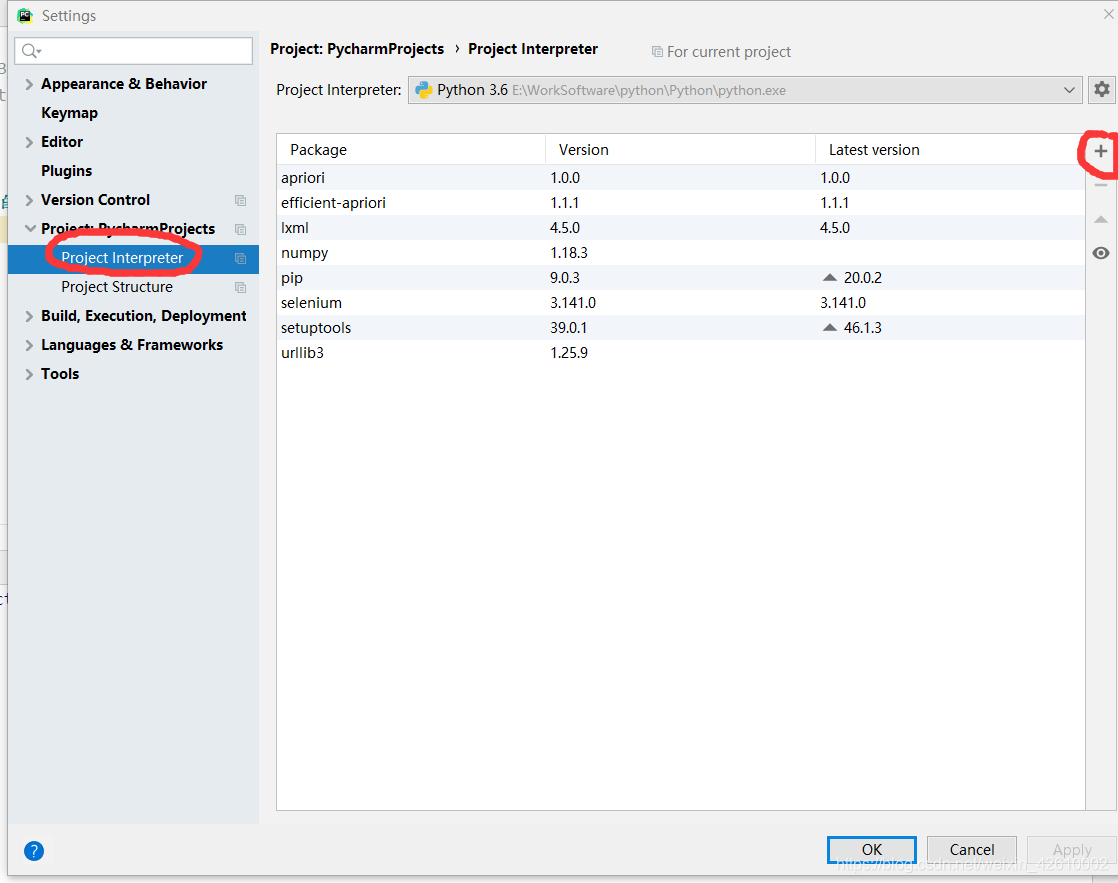Select Plugins in settings tree
The width and height of the screenshot is (1118, 883).
click(66, 170)
